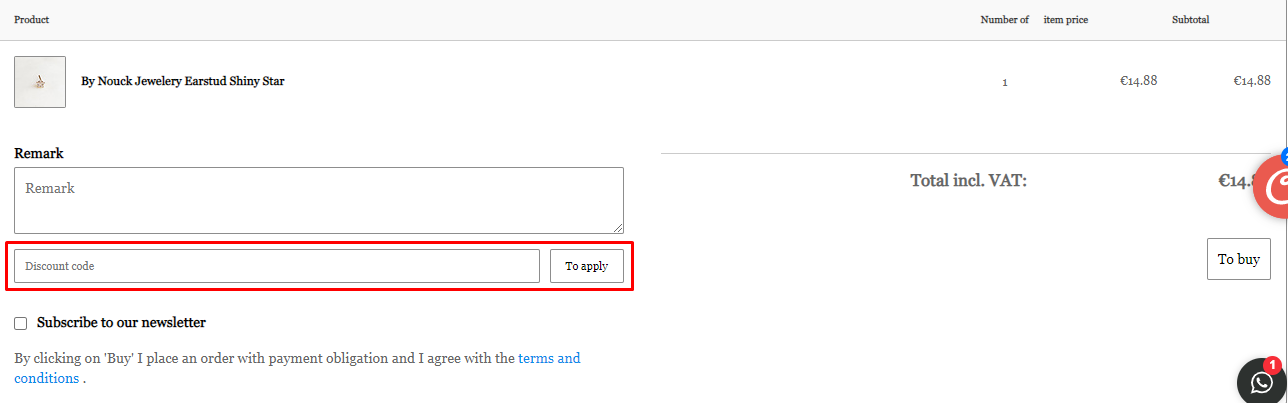Click the To apply button

[x=587, y=266]
